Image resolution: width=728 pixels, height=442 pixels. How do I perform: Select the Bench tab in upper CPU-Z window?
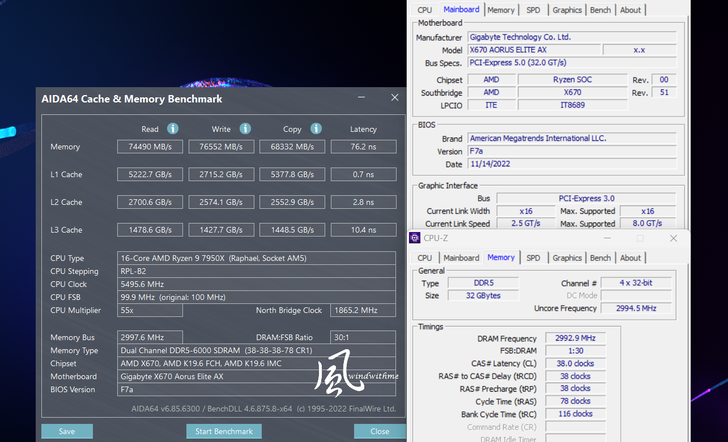point(600,10)
